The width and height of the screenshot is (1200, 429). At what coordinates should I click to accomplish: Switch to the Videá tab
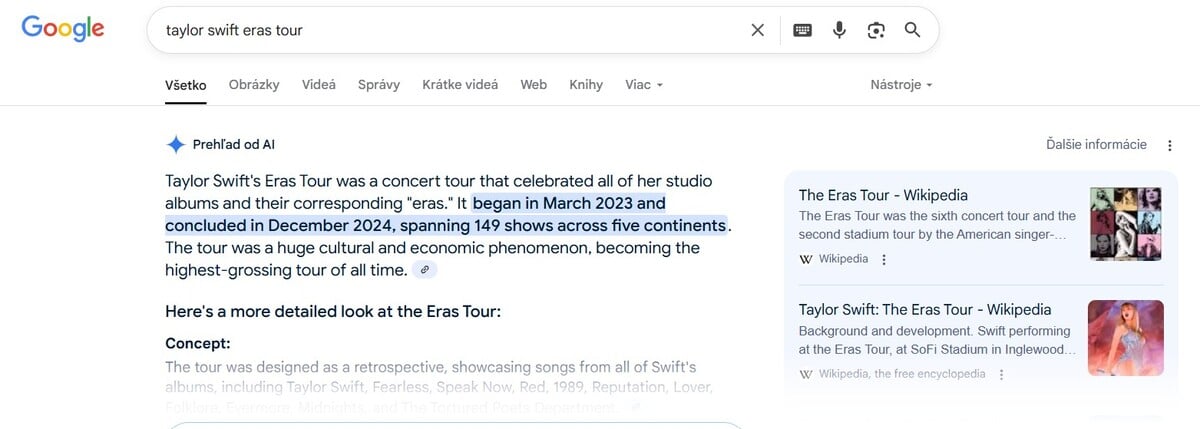319,85
